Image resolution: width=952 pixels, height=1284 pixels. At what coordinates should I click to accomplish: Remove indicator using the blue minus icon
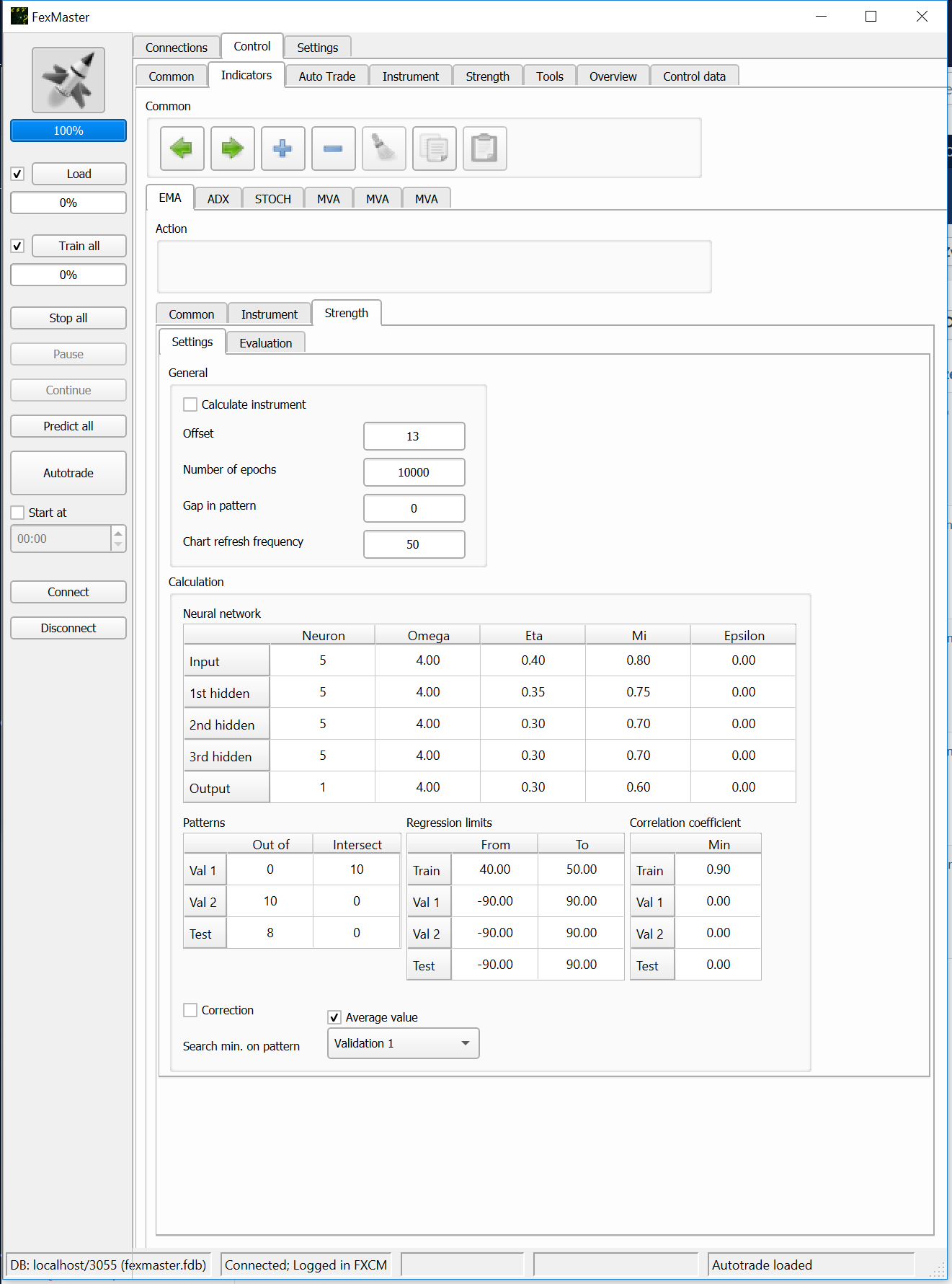pos(333,149)
